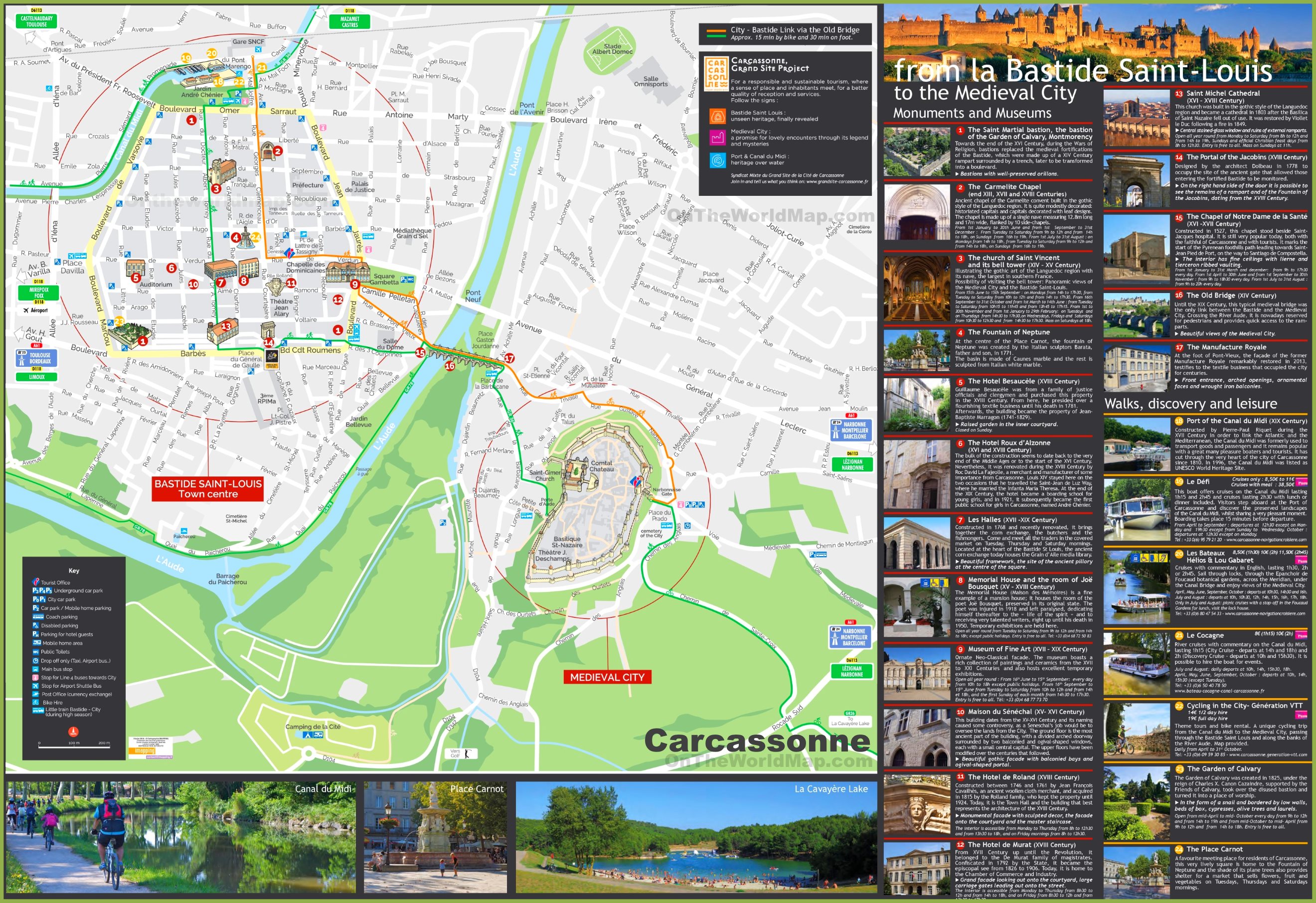Viewport: 1316px width, 903px height.
Task: Open the Canal du Midi photo thumbnail
Action: tap(181, 837)
